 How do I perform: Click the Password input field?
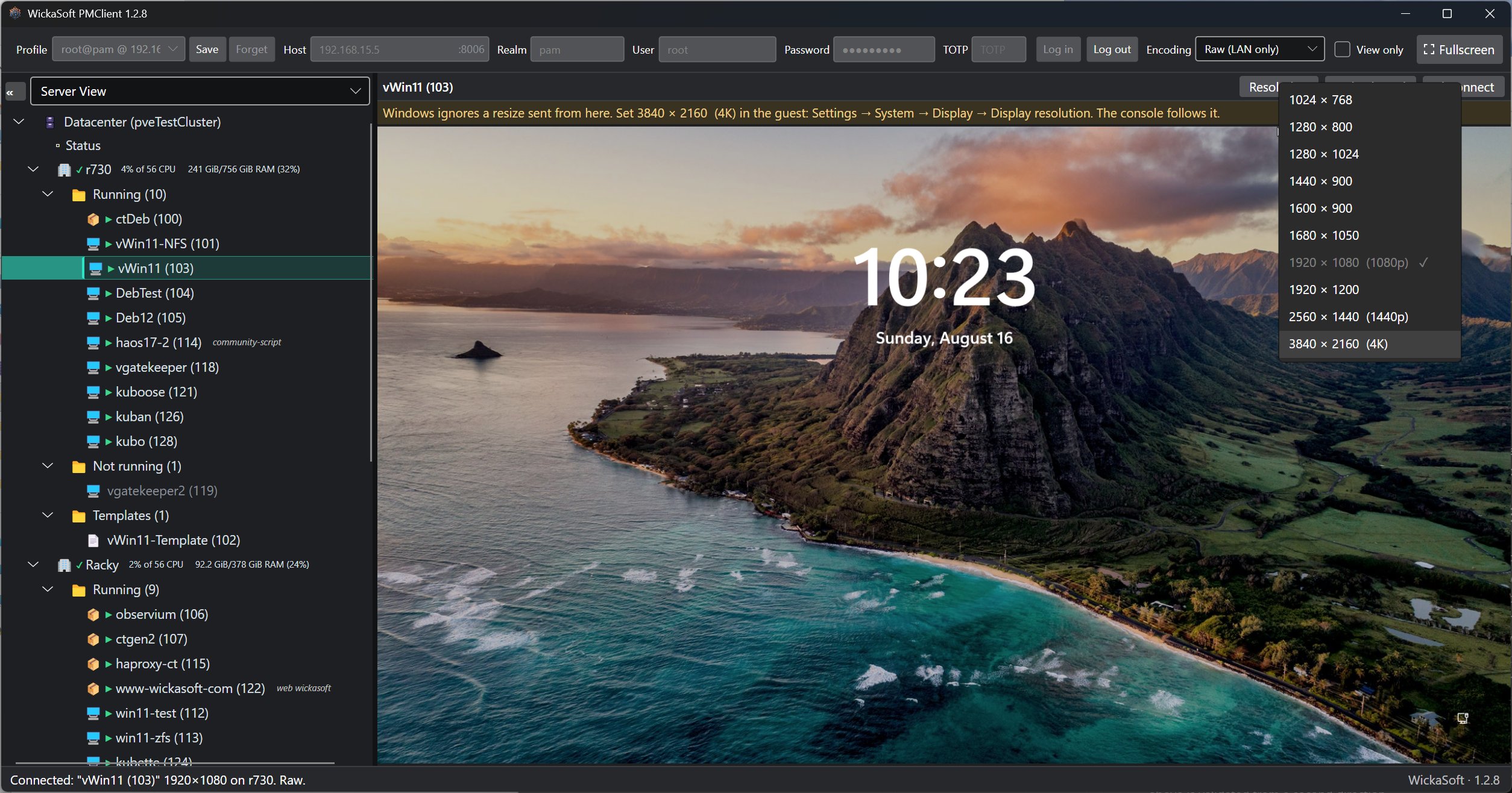[884, 49]
